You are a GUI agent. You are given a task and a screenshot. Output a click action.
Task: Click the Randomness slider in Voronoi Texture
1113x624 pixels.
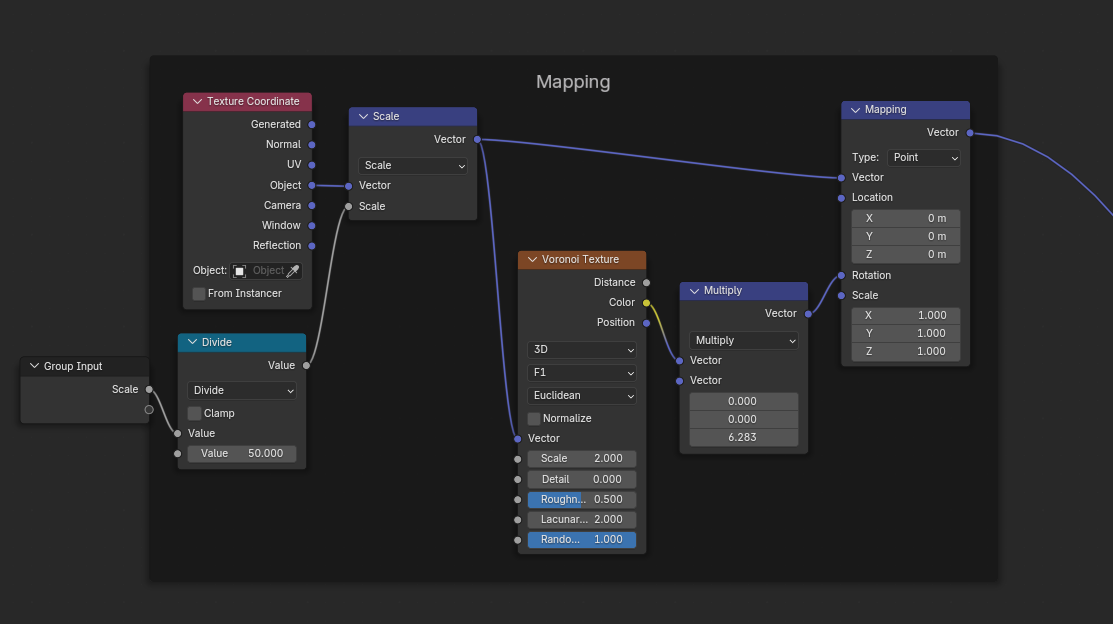point(581,540)
